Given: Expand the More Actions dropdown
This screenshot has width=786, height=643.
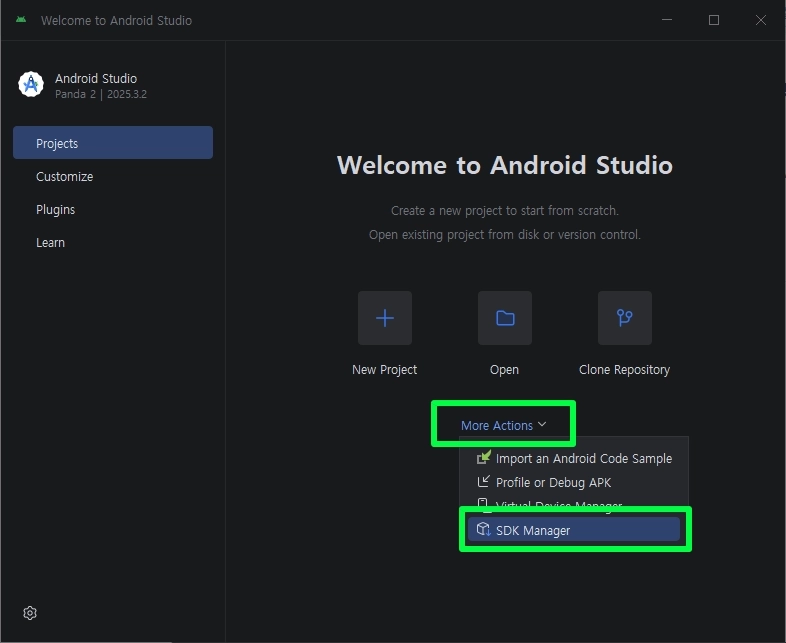Looking at the screenshot, I should point(503,425).
